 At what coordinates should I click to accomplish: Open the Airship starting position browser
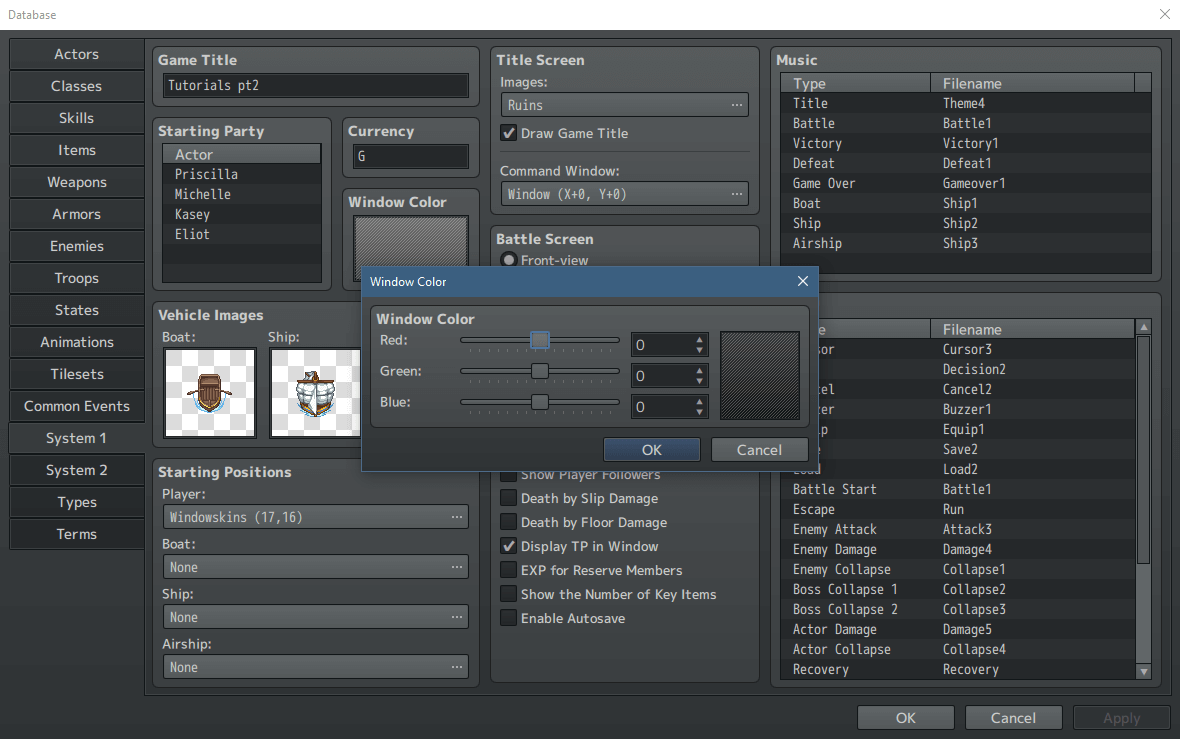[458, 667]
